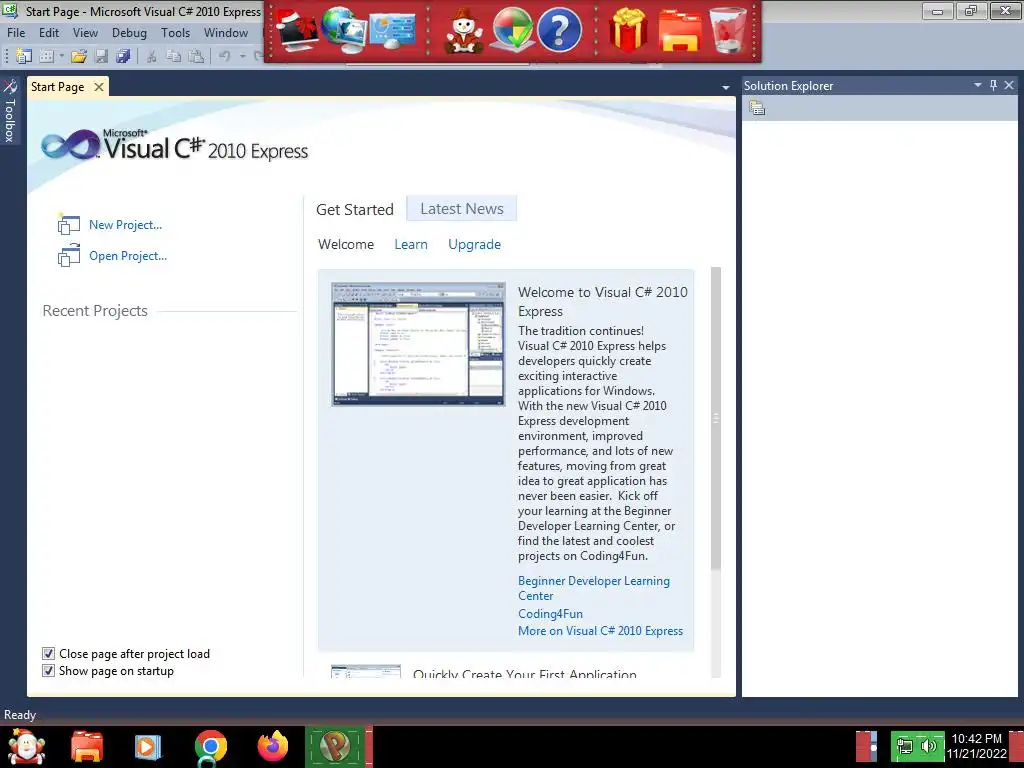Click the Add New Item toolbar icon
Screen dimensions: 1024x768
coord(46,56)
